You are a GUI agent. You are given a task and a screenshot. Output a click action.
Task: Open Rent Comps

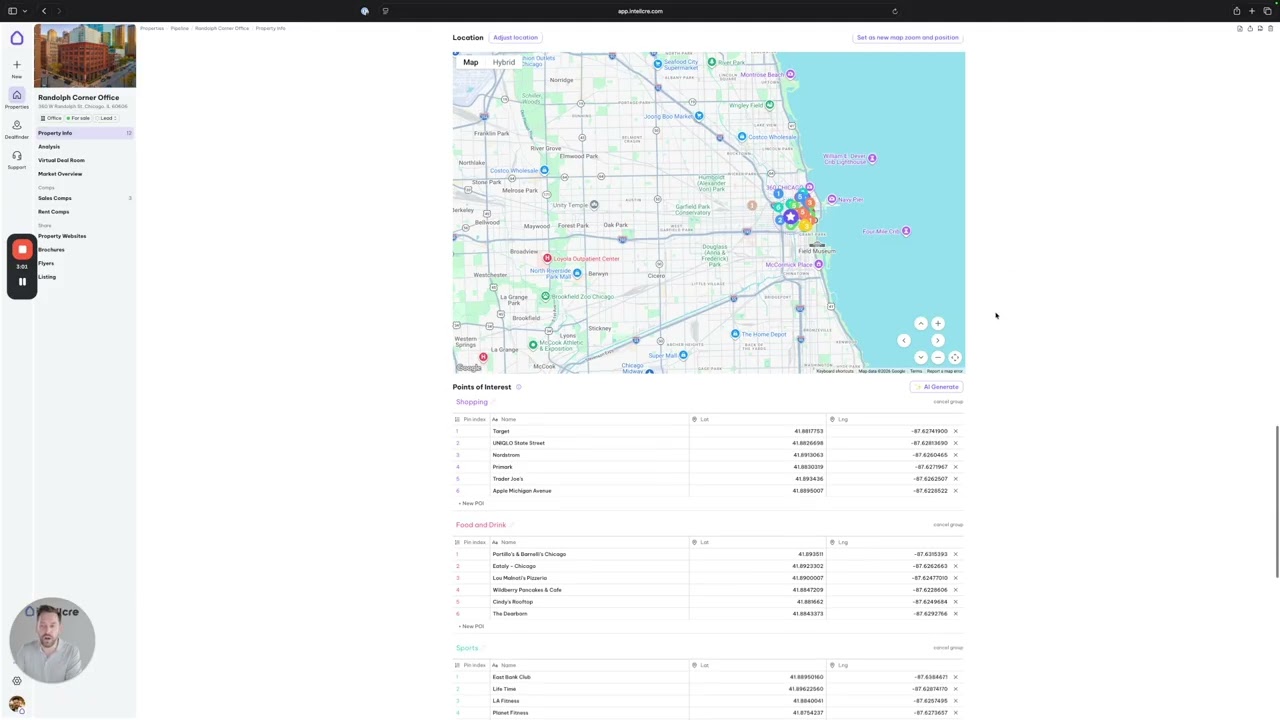click(x=54, y=212)
